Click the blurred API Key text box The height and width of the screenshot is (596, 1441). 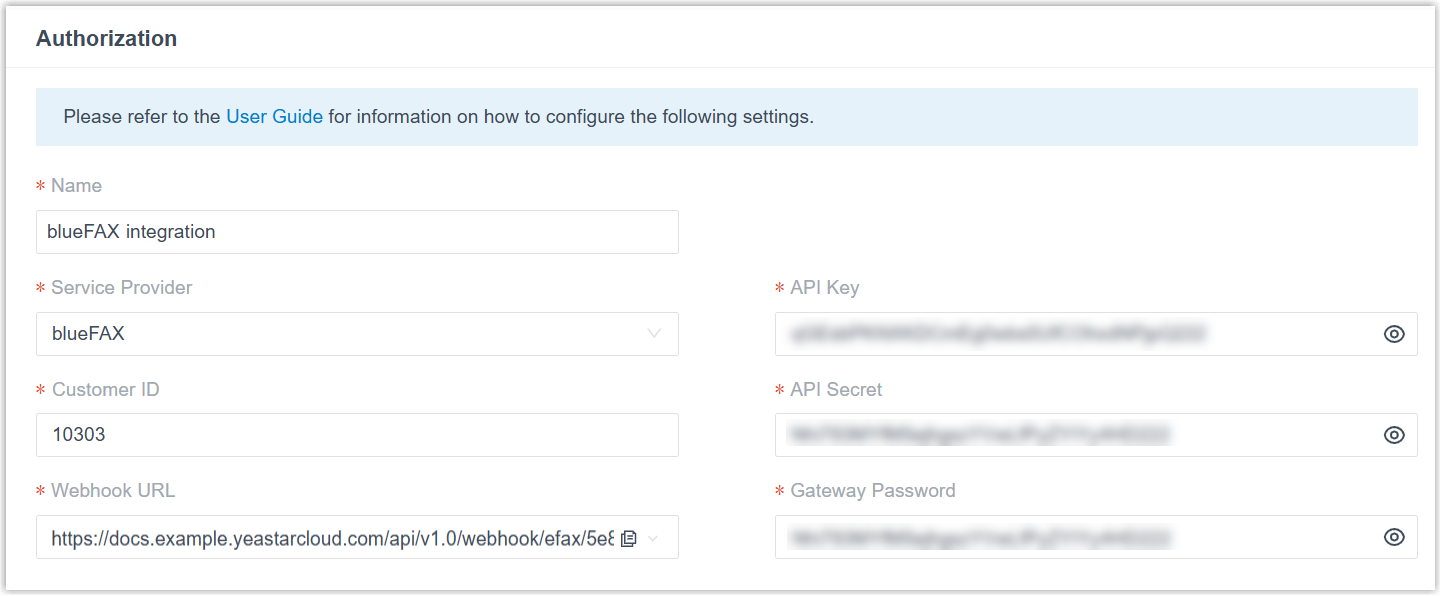coord(1075,334)
